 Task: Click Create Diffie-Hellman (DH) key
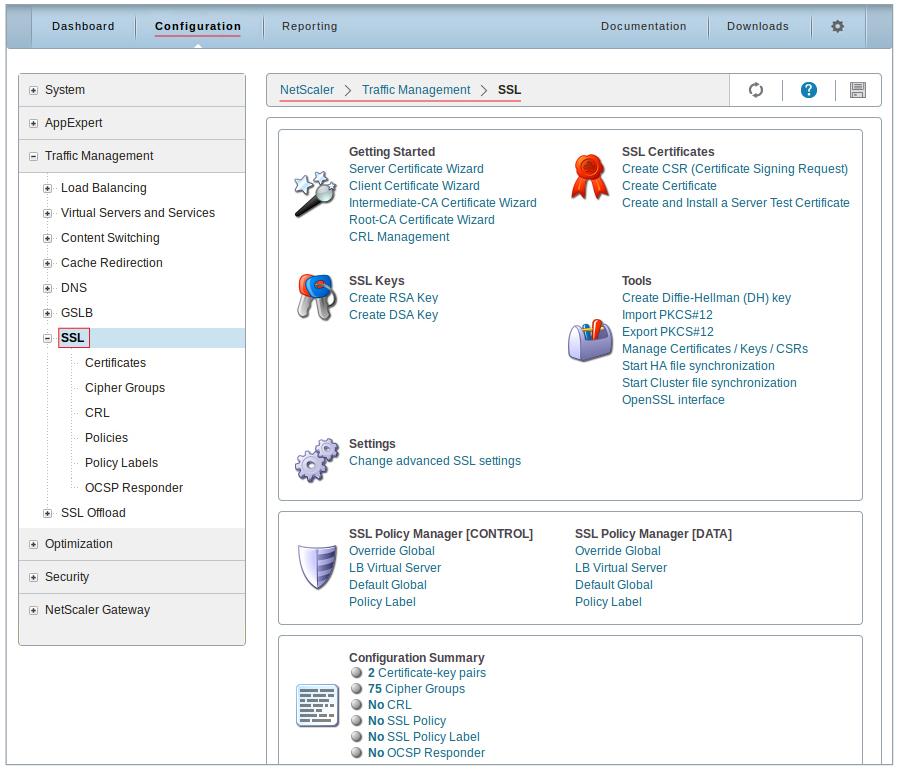[x=706, y=298]
